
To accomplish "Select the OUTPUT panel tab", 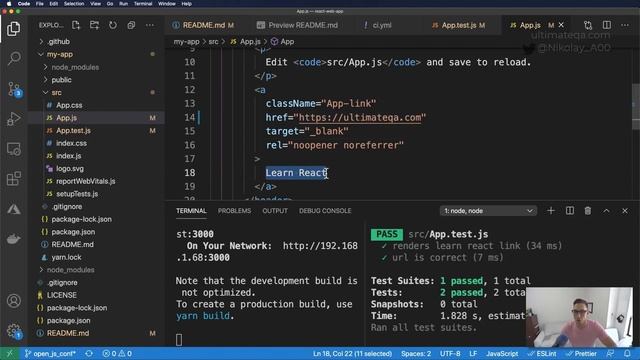I will click(x=275, y=211).
